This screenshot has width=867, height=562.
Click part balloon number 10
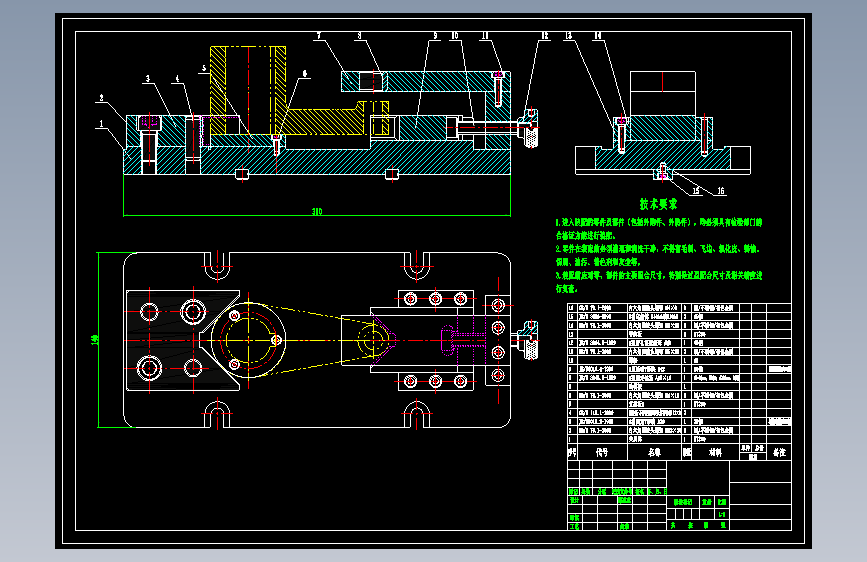pyautogui.click(x=455, y=36)
